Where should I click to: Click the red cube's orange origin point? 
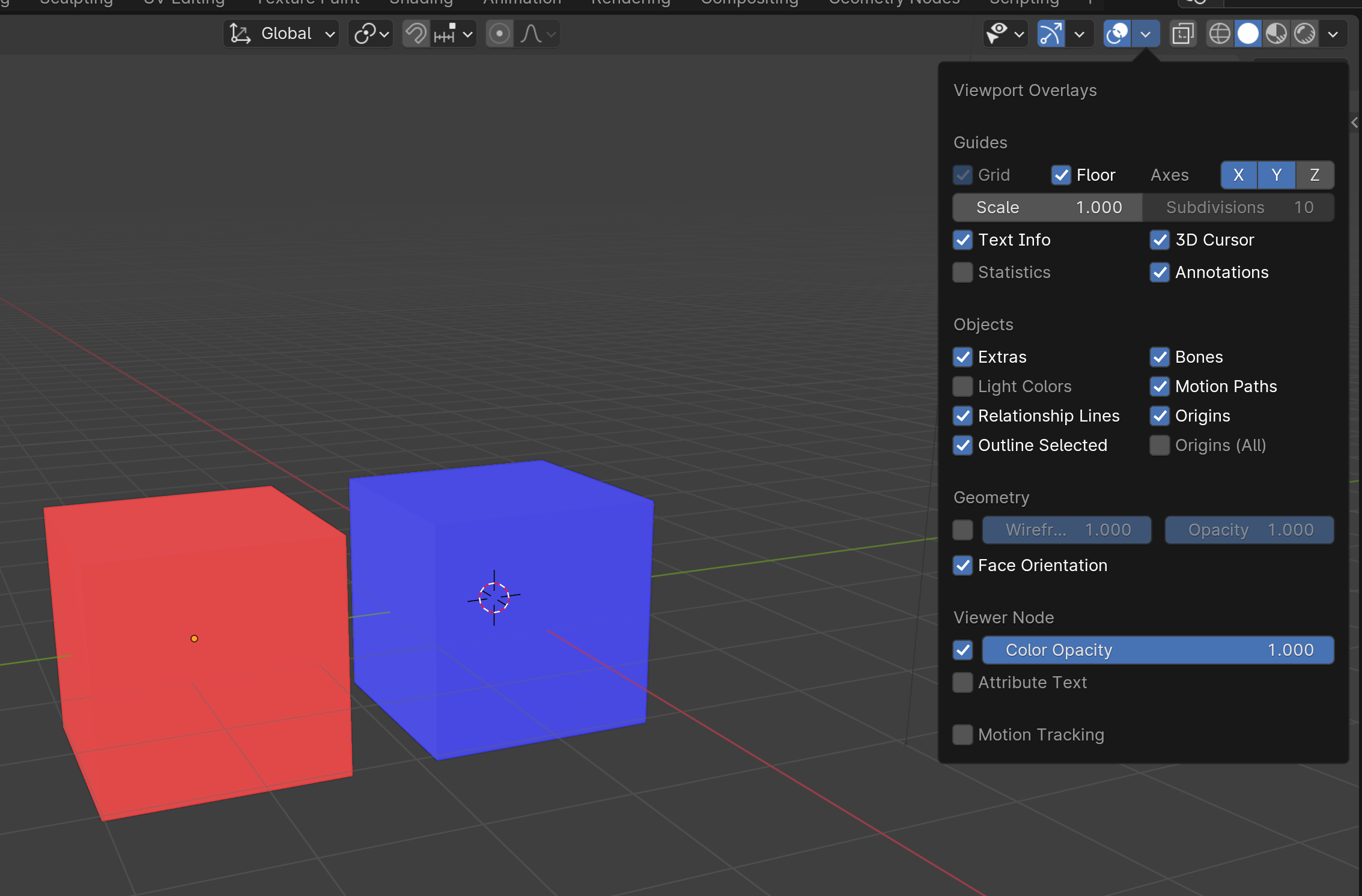[x=194, y=639]
